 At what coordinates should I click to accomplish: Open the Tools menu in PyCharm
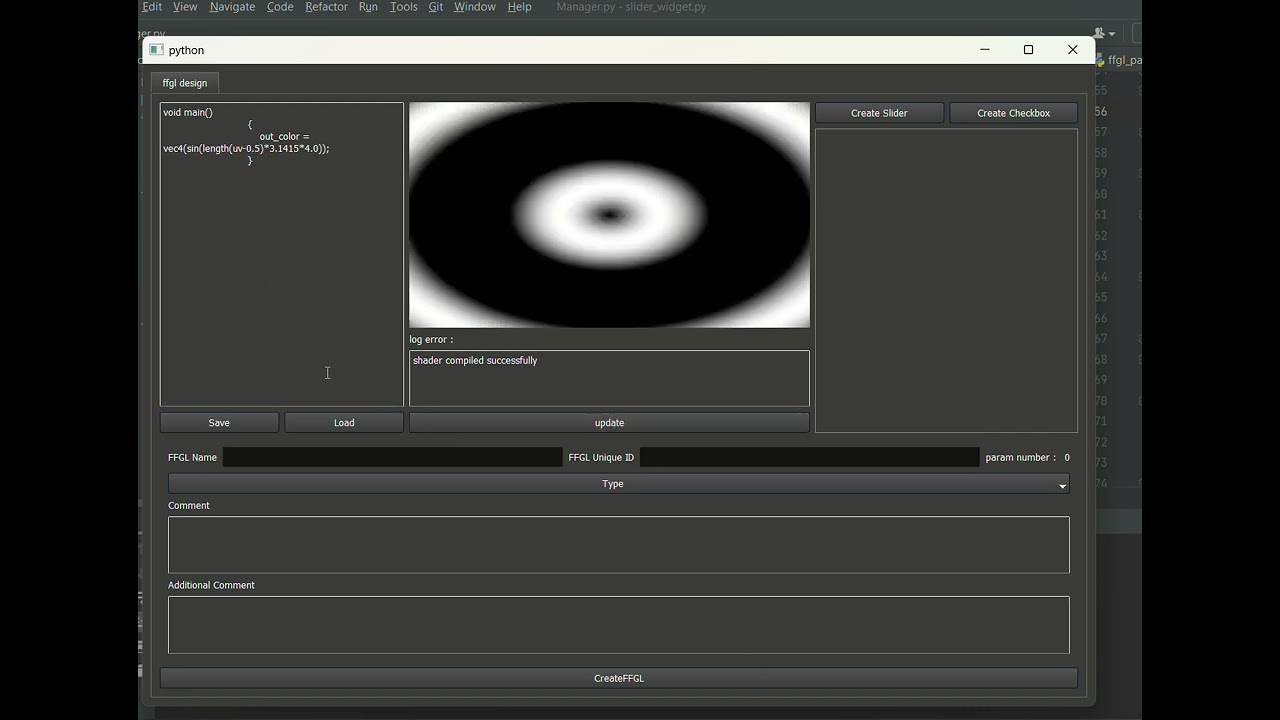404,7
